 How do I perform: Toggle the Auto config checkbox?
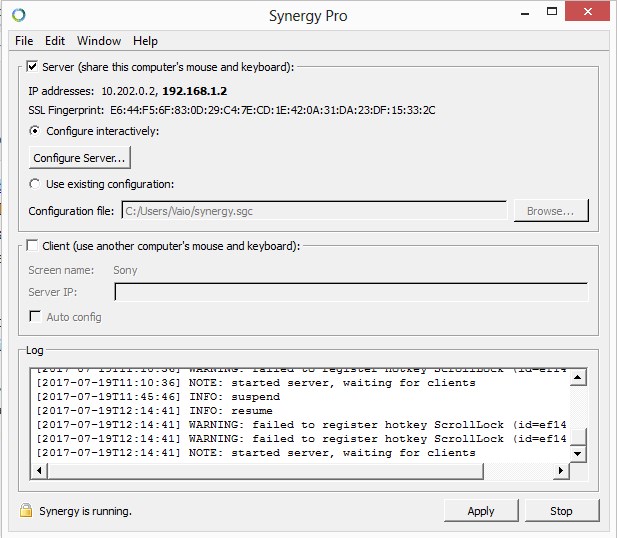(35, 316)
